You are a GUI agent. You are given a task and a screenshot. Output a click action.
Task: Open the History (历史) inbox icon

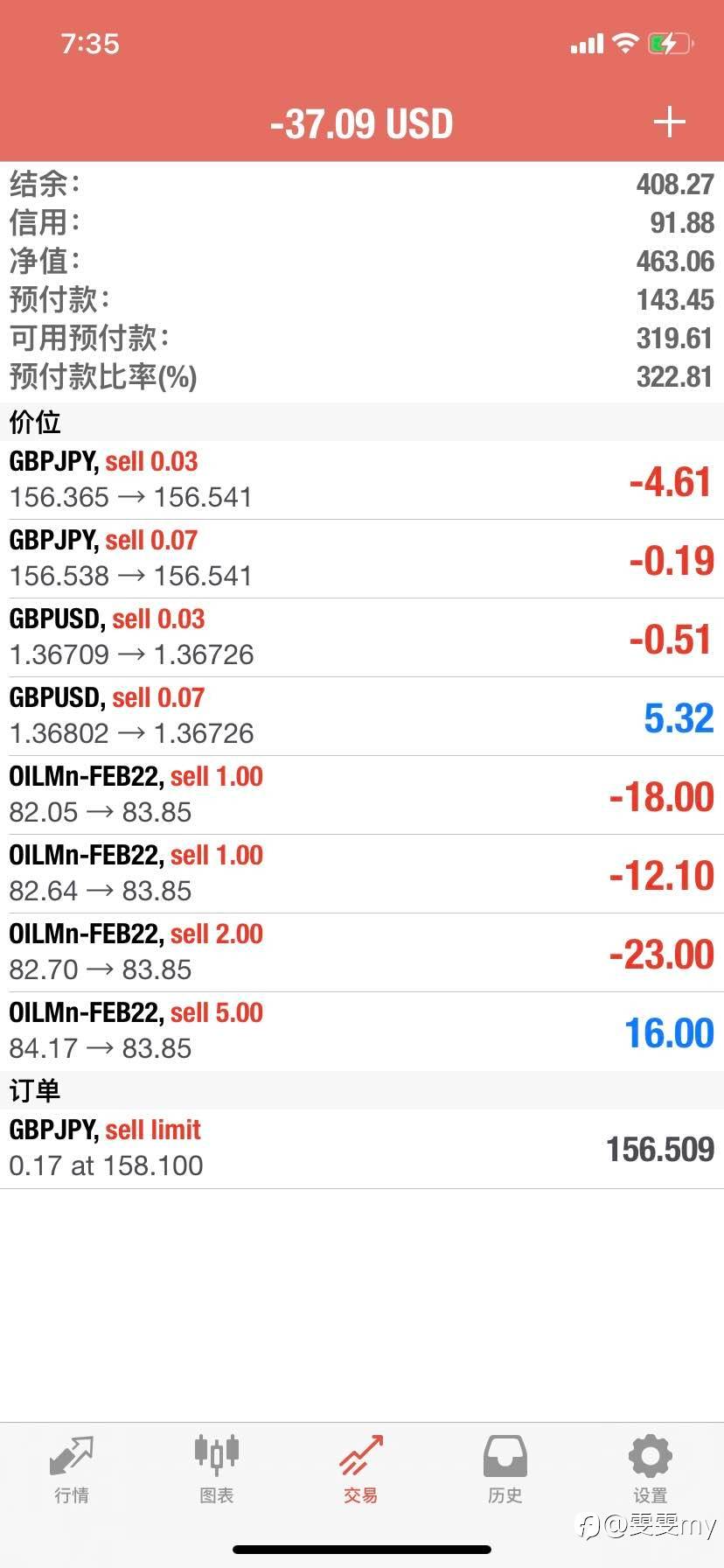click(x=505, y=1456)
